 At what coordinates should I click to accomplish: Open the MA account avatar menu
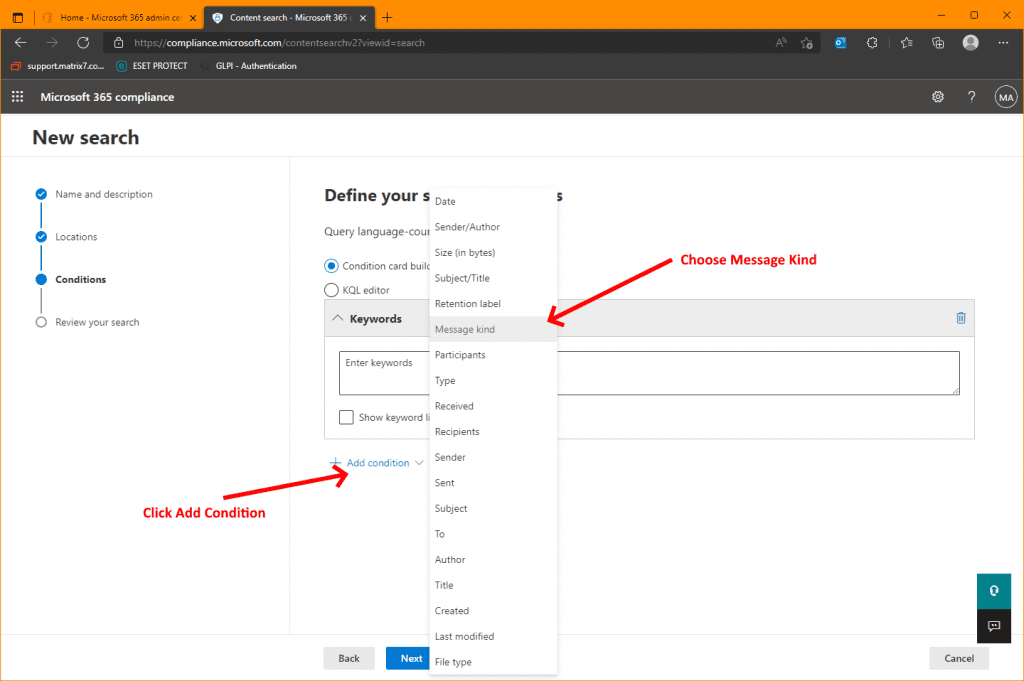[1006, 97]
